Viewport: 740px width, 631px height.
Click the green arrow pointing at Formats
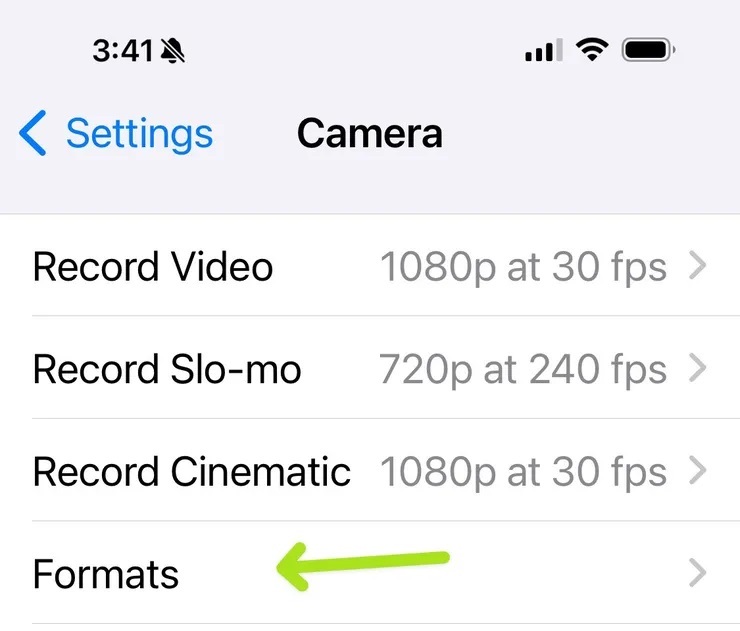tap(362, 565)
